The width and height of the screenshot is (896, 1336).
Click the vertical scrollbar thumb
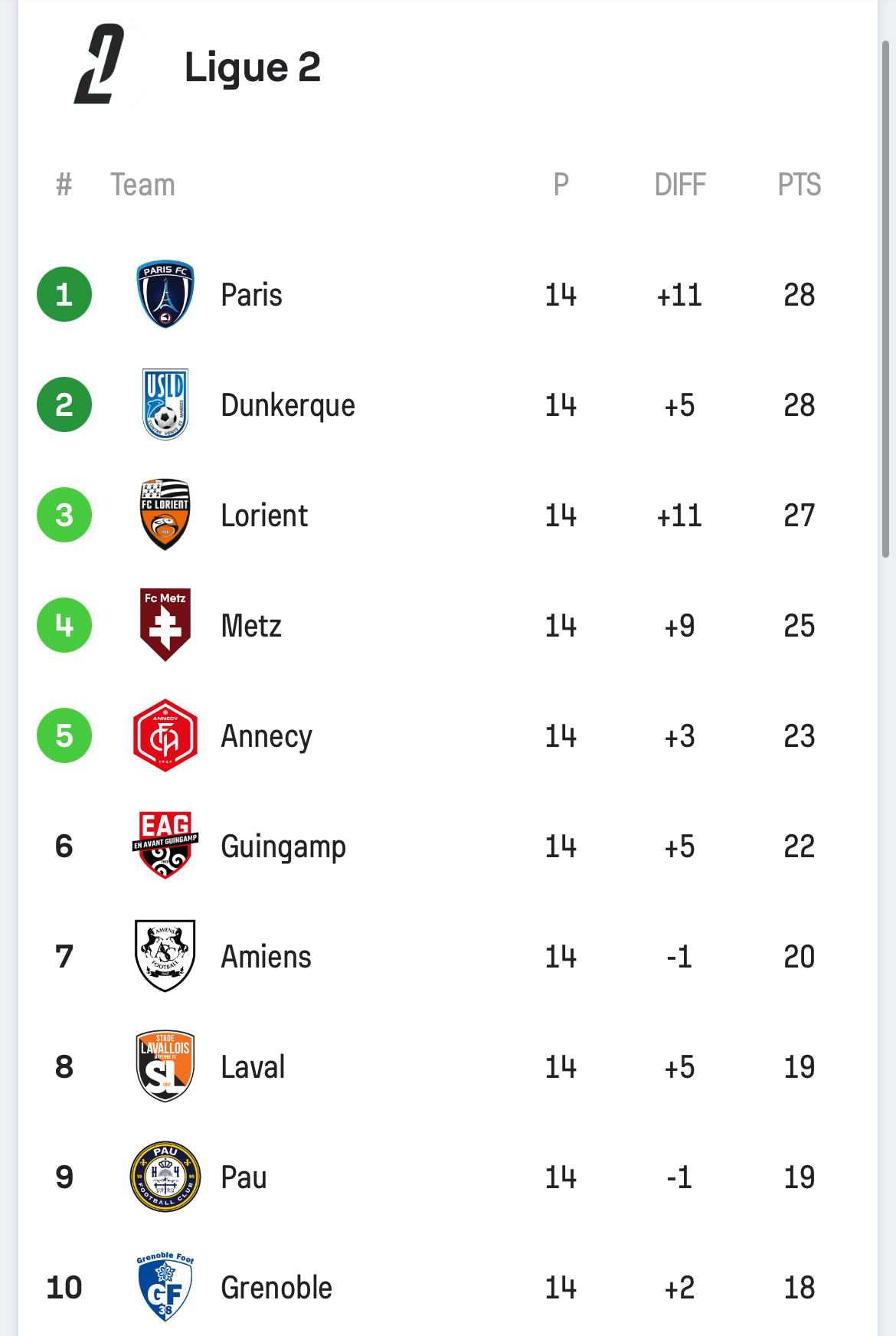click(x=886, y=299)
